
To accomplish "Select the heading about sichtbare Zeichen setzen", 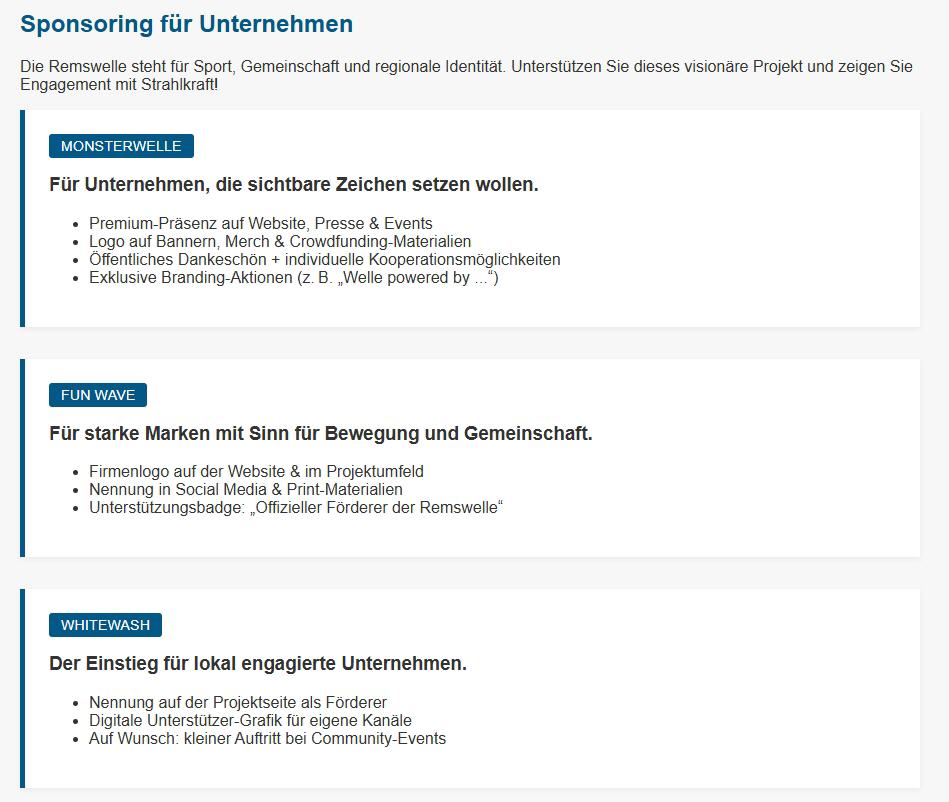I will point(294,184).
